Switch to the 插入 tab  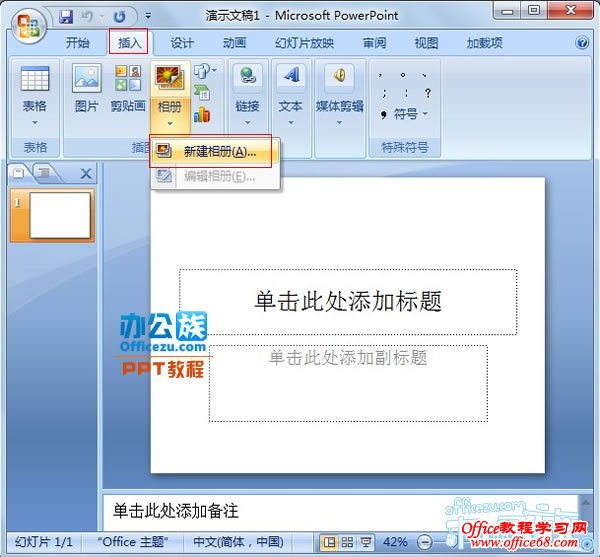[x=130, y=42]
